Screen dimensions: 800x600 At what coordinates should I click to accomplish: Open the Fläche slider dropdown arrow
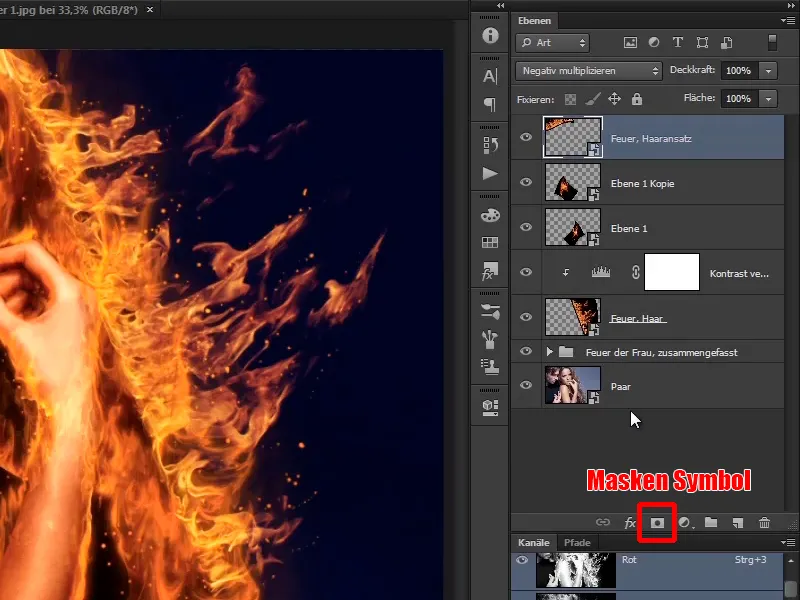pyautogui.click(x=768, y=98)
